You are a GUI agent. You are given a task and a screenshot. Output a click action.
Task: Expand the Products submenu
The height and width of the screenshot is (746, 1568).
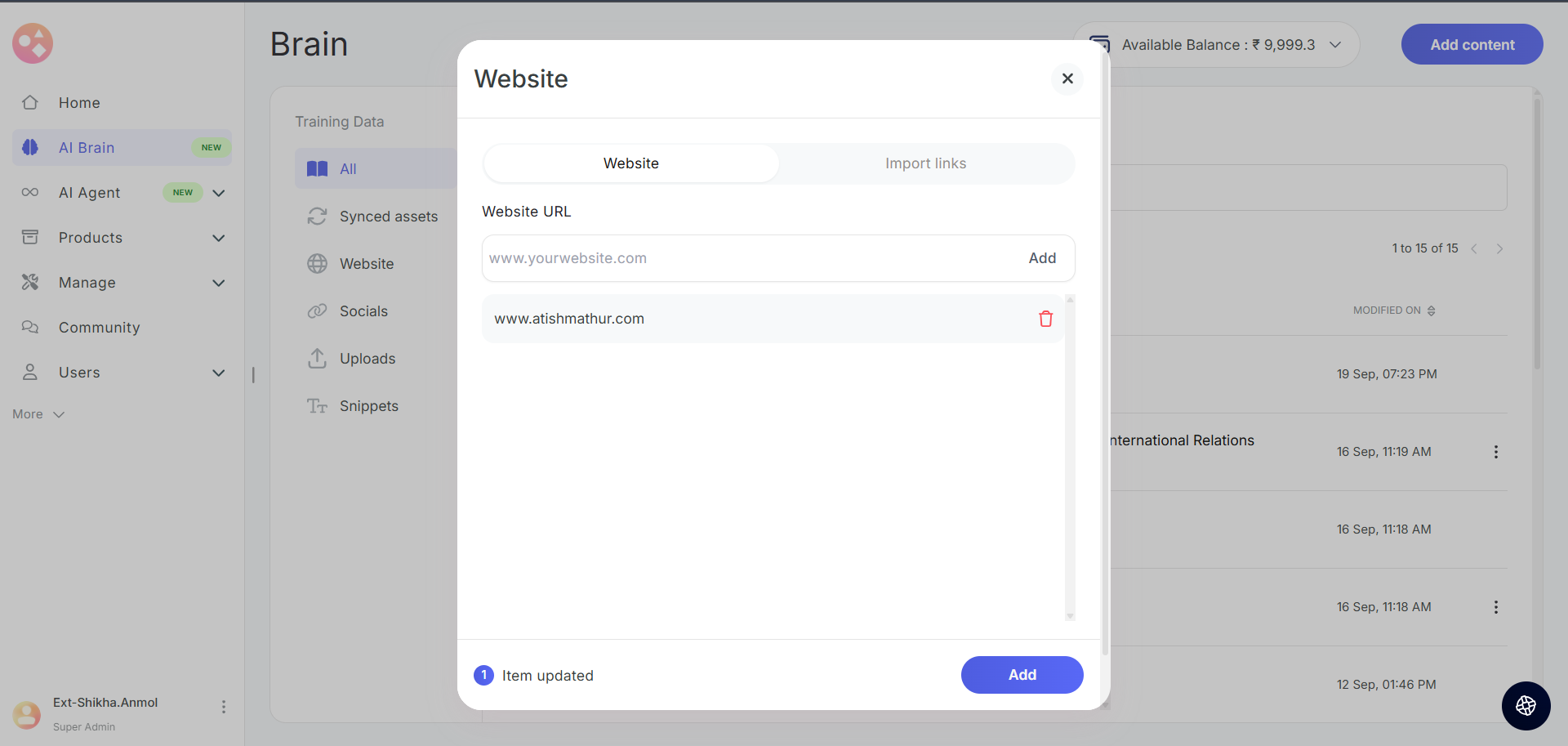tap(218, 238)
